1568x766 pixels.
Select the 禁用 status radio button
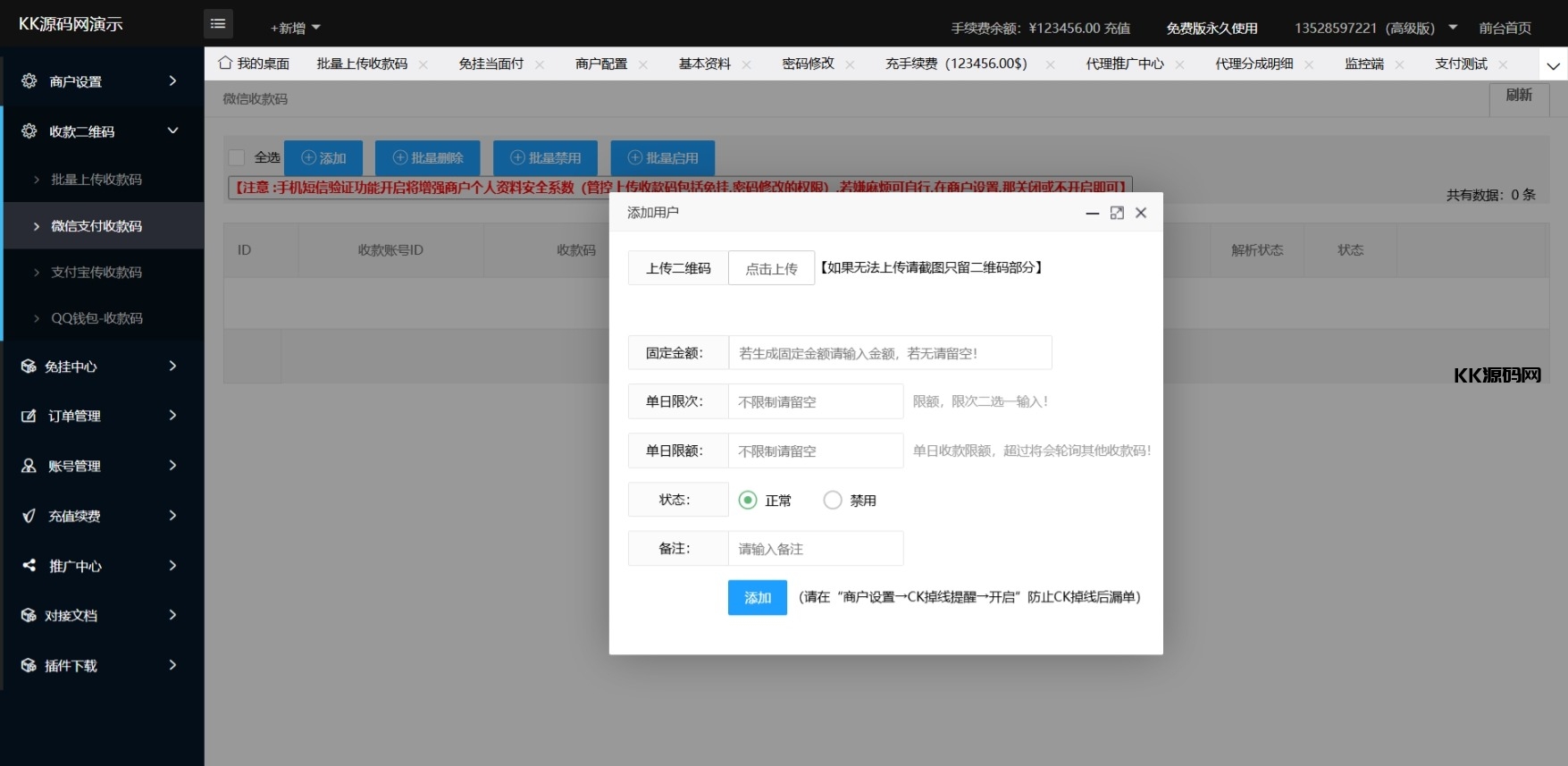pyautogui.click(x=833, y=500)
